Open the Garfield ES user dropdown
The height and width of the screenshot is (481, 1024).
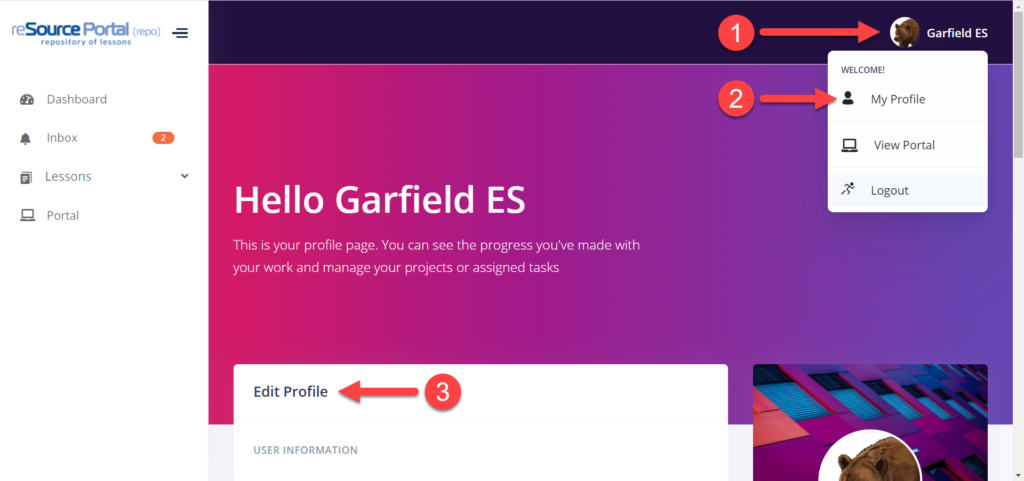coord(956,33)
